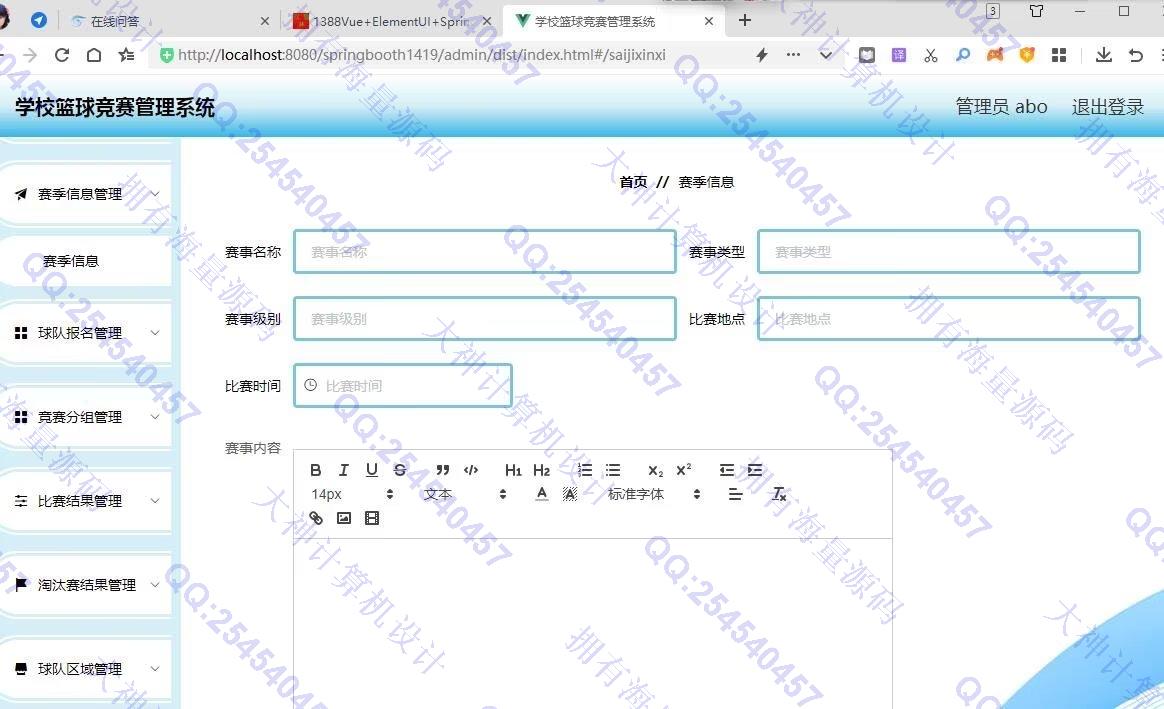Image resolution: width=1164 pixels, height=709 pixels.
Task: Apply strikethrough formatting
Action: 400,470
